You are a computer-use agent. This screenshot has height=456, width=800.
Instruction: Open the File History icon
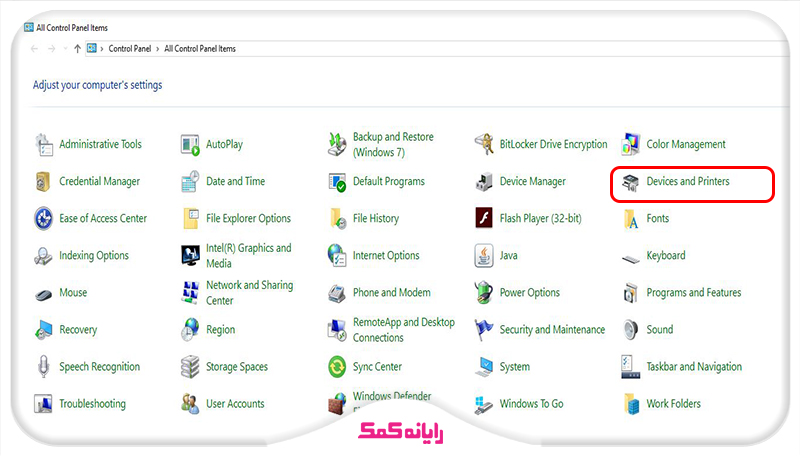point(338,219)
